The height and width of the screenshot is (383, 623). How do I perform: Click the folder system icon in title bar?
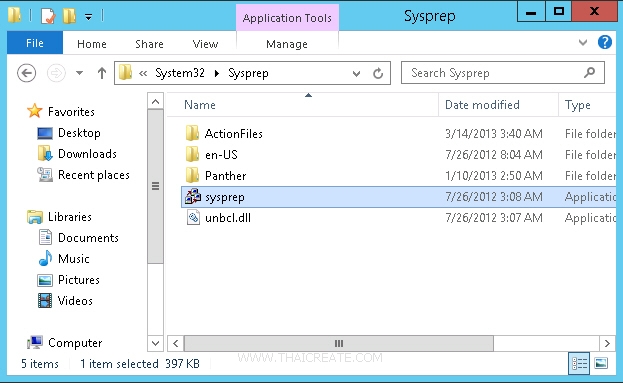click(15, 15)
